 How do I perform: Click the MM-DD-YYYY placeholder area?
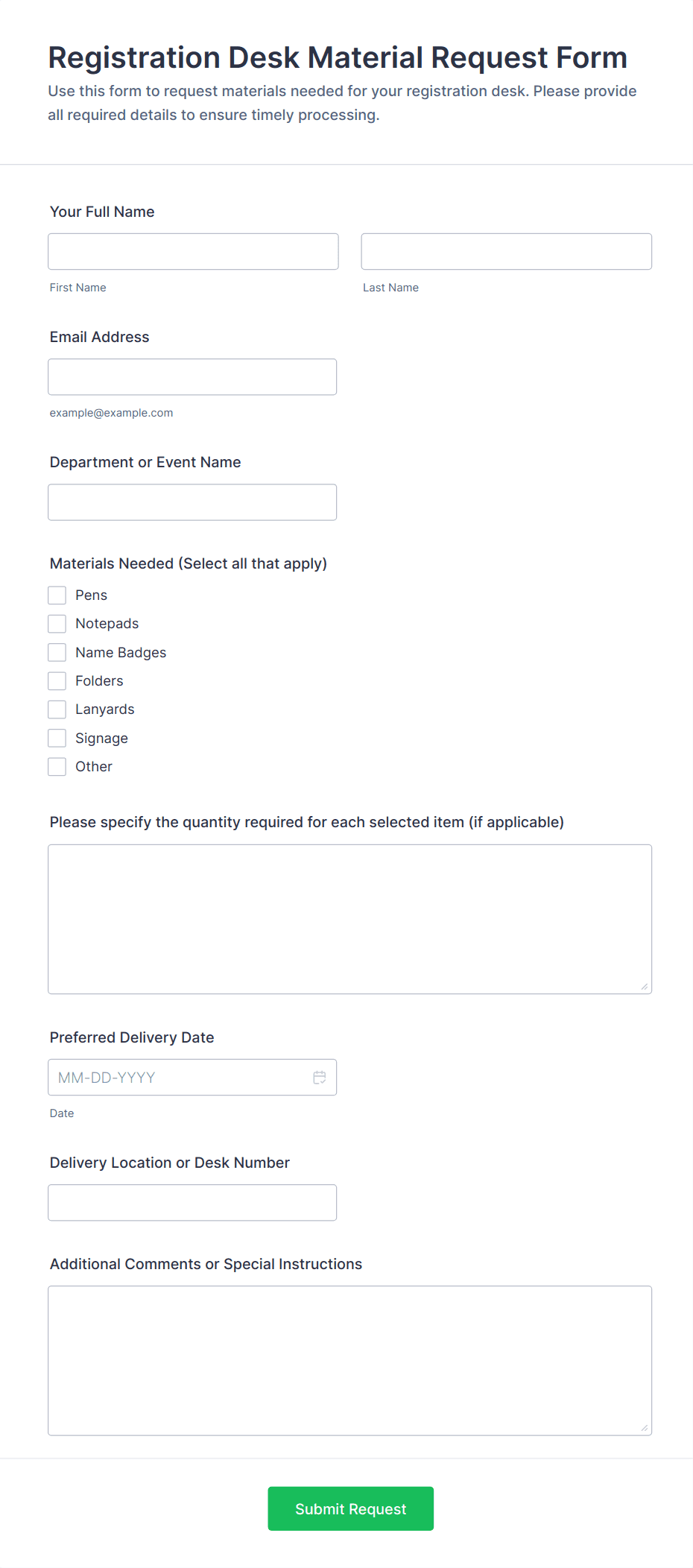tap(104, 1077)
